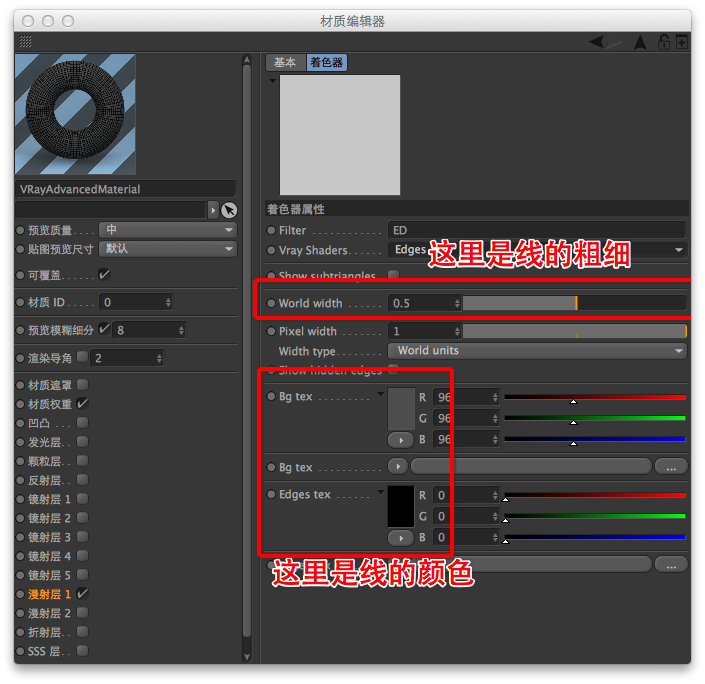The height and width of the screenshot is (684, 705).
Task: Click the Bg tex texture browse button
Action: click(671, 467)
